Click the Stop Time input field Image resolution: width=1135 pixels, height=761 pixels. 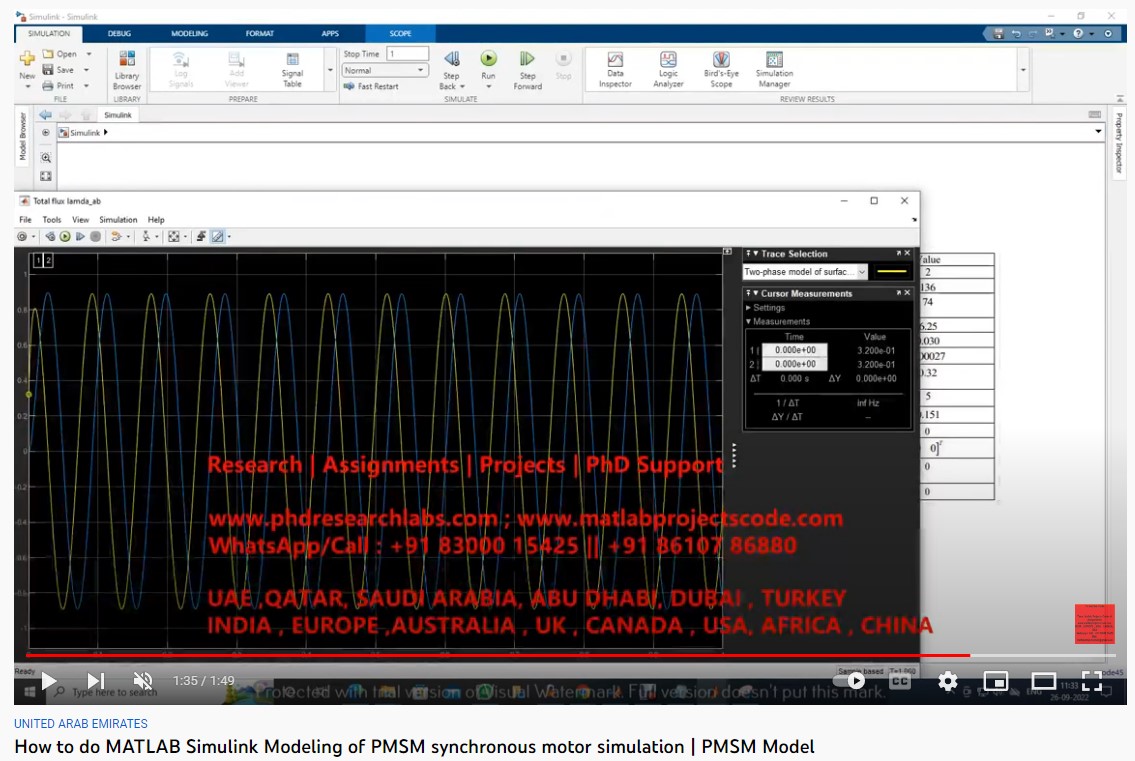407,54
